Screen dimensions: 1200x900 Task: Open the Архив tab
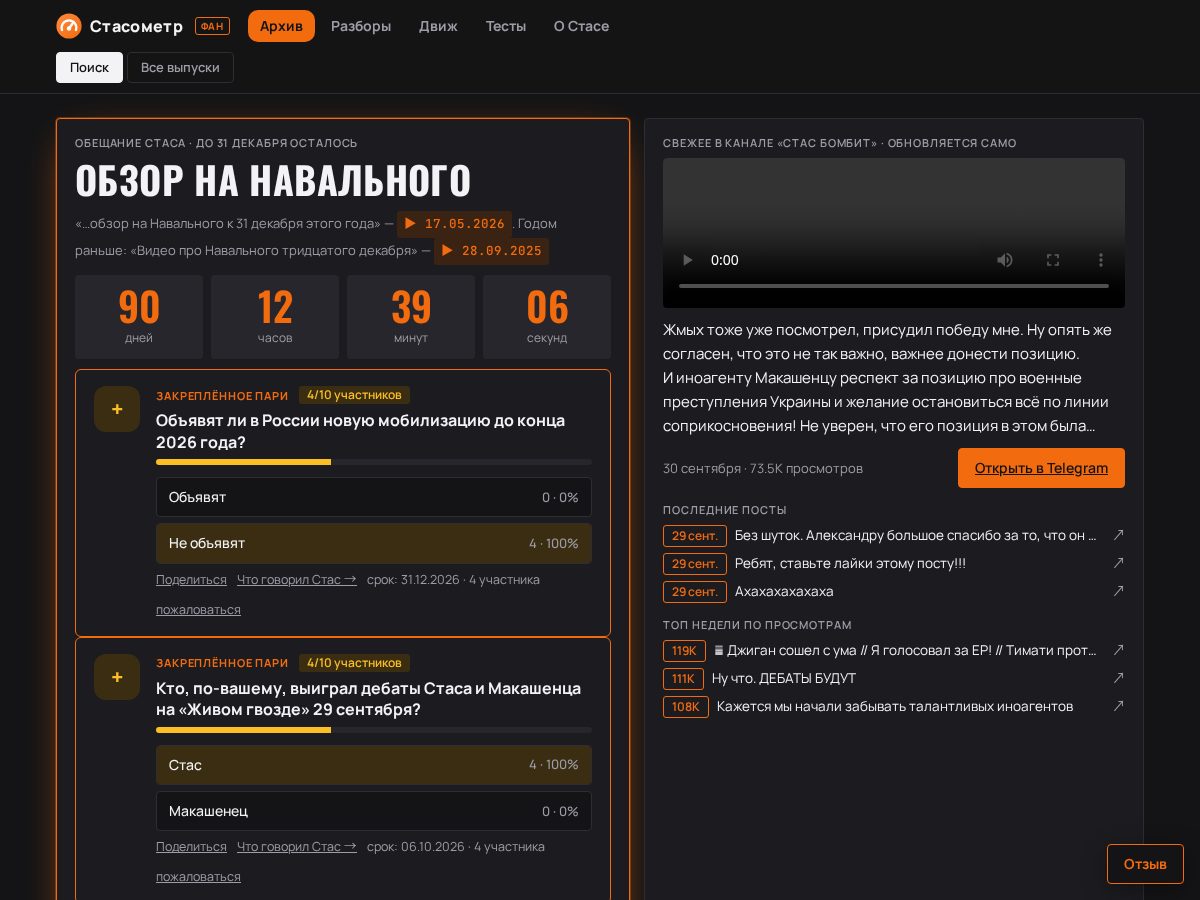(281, 26)
